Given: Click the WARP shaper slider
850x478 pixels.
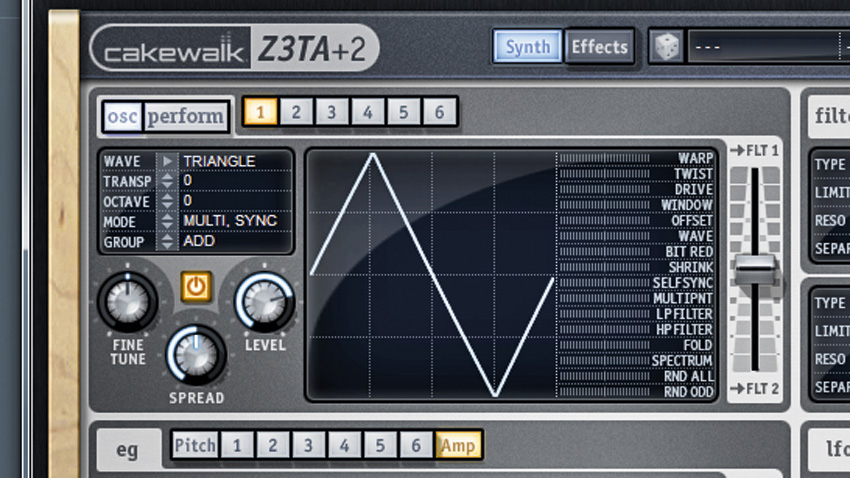Looking at the screenshot, I should [604, 158].
